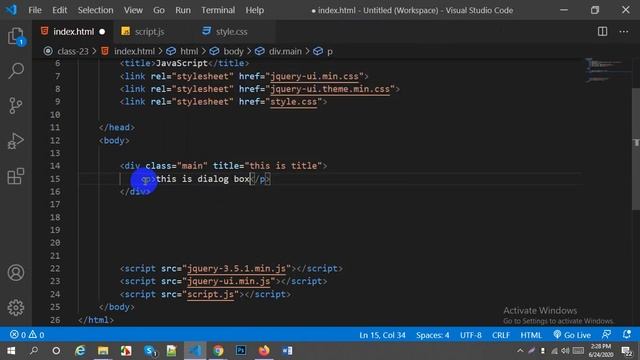This screenshot has height=360, width=640.
Task: Split the editor to the right
Action: (x=602, y=31)
